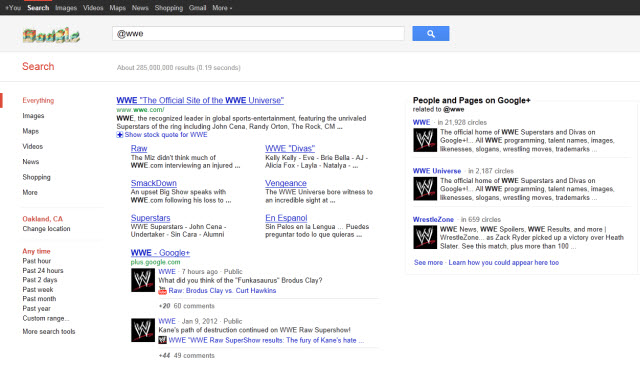Click Learn how you could appear here too
This screenshot has width=640, height=367.
(x=504, y=262)
